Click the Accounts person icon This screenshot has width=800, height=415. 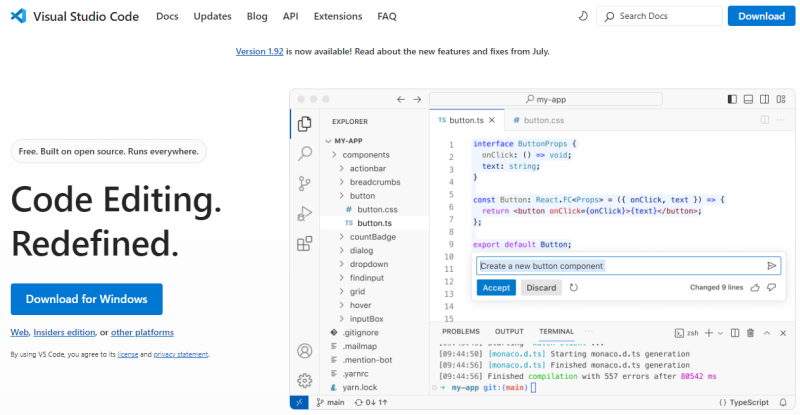coord(305,351)
